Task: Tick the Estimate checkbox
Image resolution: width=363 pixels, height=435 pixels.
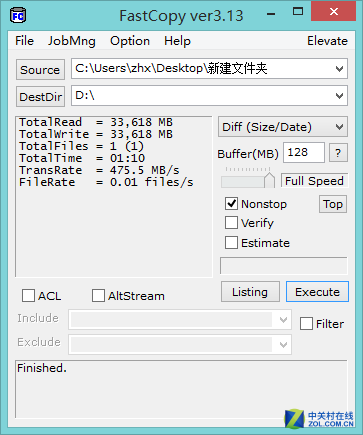Action: 231,243
